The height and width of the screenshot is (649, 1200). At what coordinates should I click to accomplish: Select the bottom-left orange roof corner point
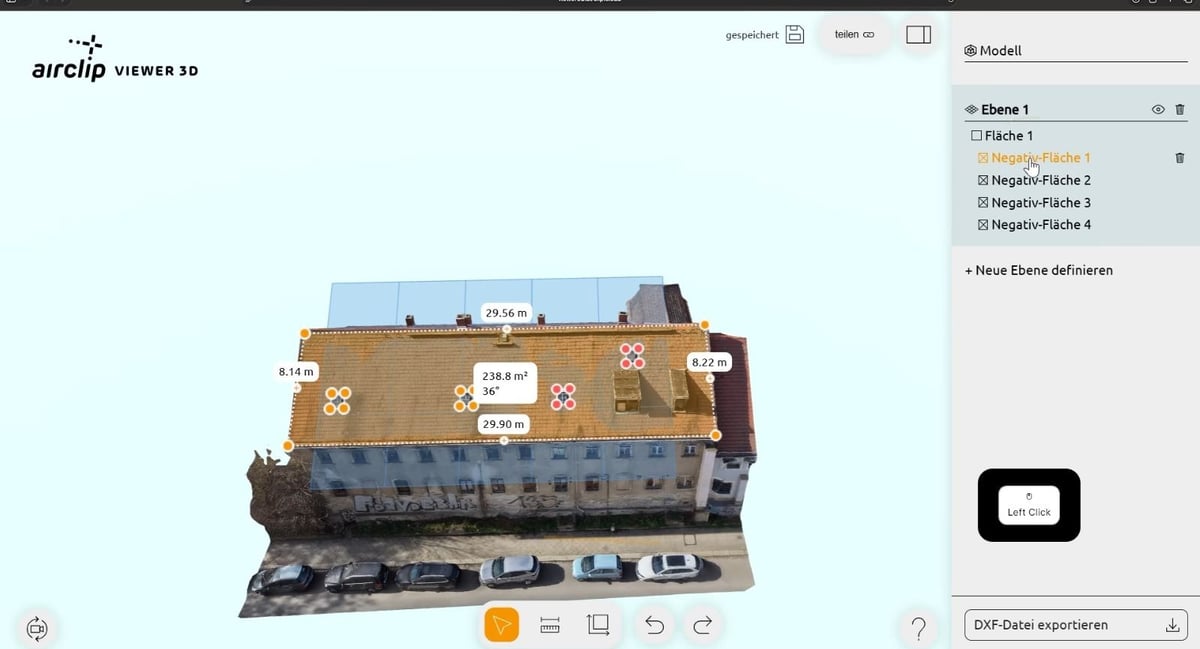(x=288, y=446)
